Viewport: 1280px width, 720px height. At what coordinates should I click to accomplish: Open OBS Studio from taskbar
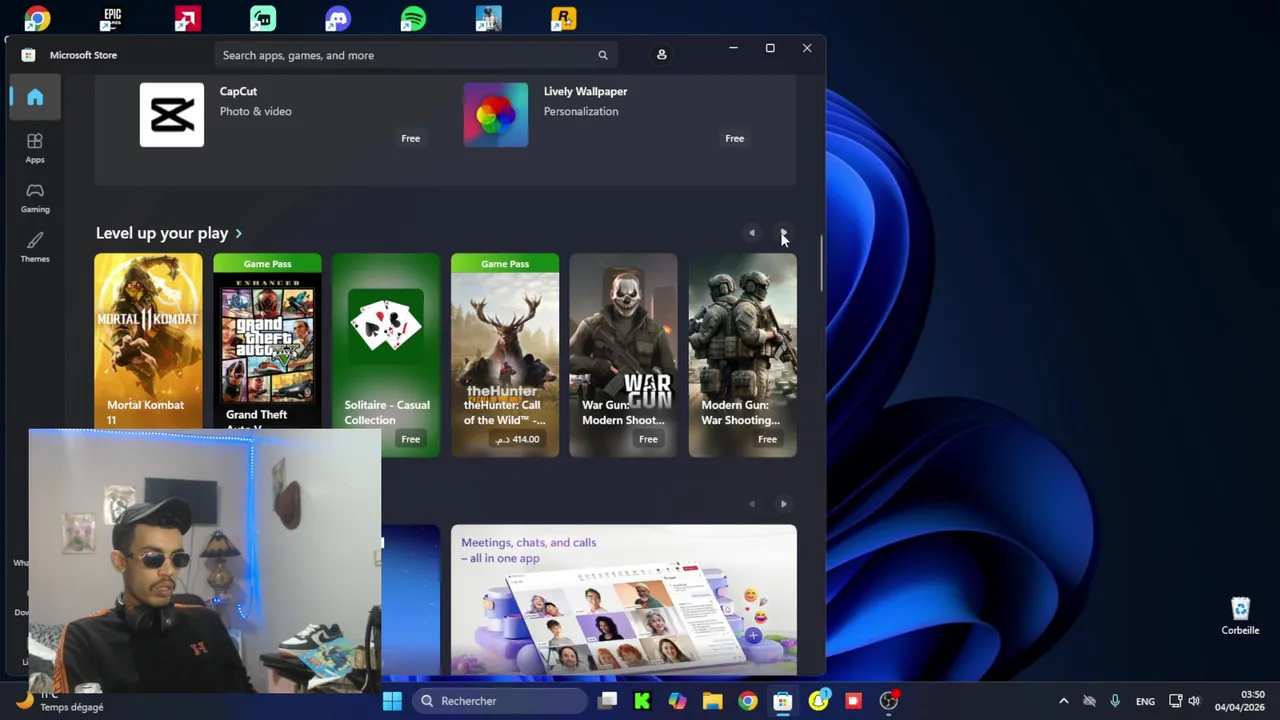pos(888,701)
